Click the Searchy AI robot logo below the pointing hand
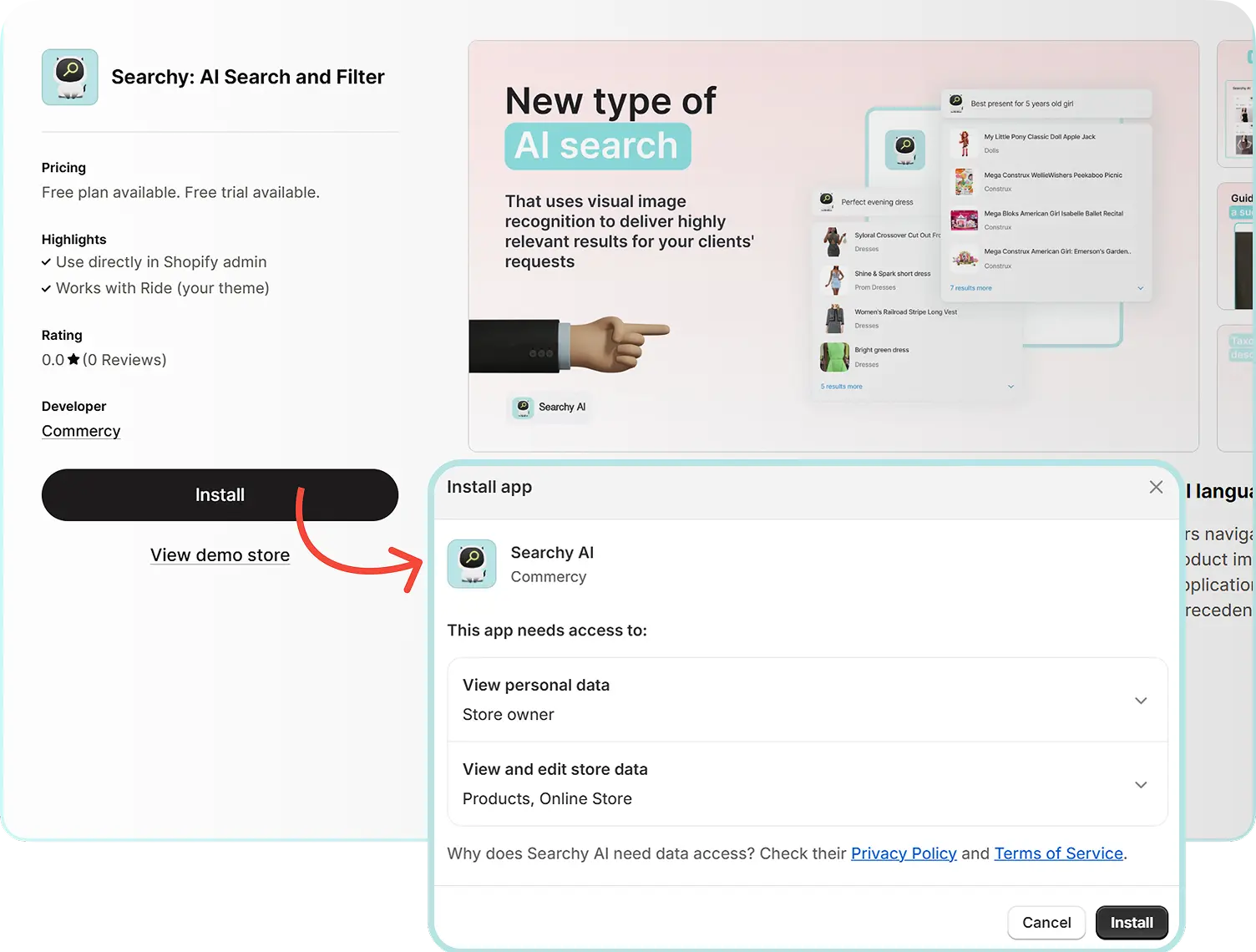Viewport: 1256px width, 952px height. click(x=524, y=408)
